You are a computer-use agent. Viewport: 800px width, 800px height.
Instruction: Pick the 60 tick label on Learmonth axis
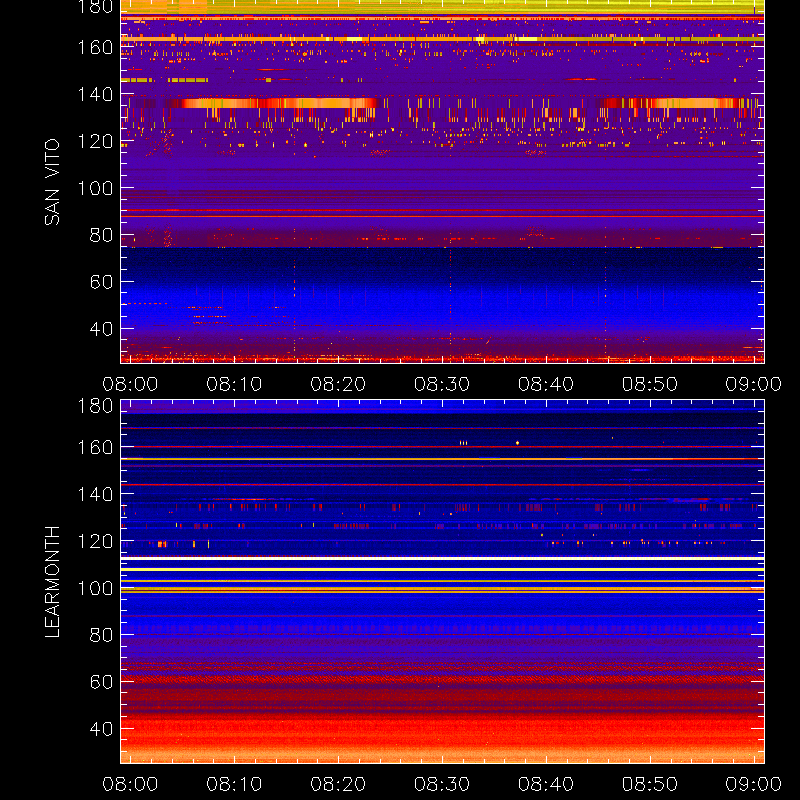coord(102,682)
